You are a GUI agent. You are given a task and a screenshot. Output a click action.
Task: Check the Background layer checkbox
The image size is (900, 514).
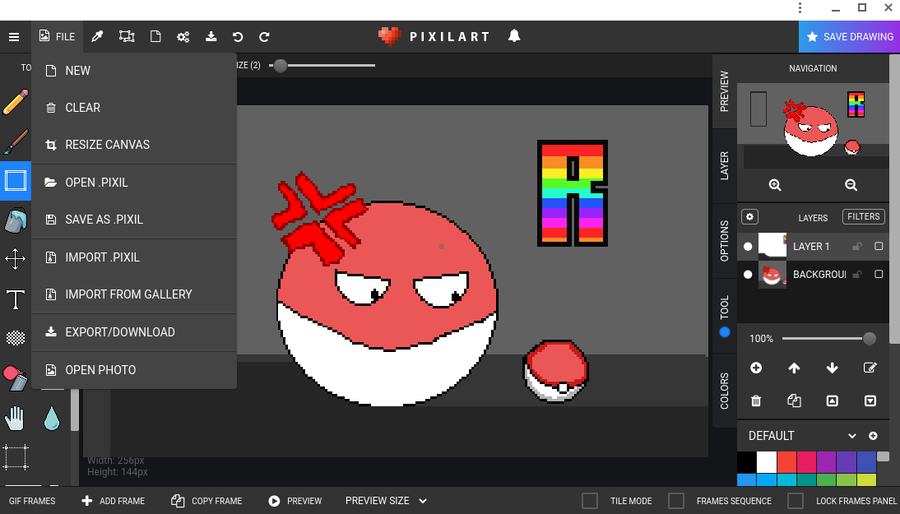click(x=879, y=274)
